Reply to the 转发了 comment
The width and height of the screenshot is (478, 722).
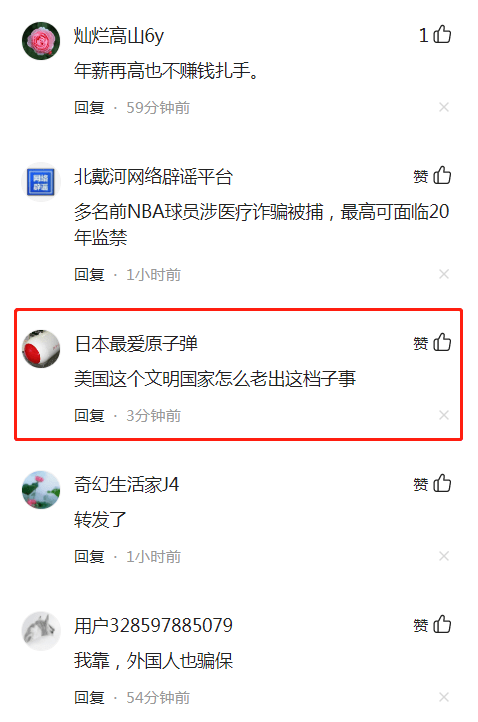(89, 557)
